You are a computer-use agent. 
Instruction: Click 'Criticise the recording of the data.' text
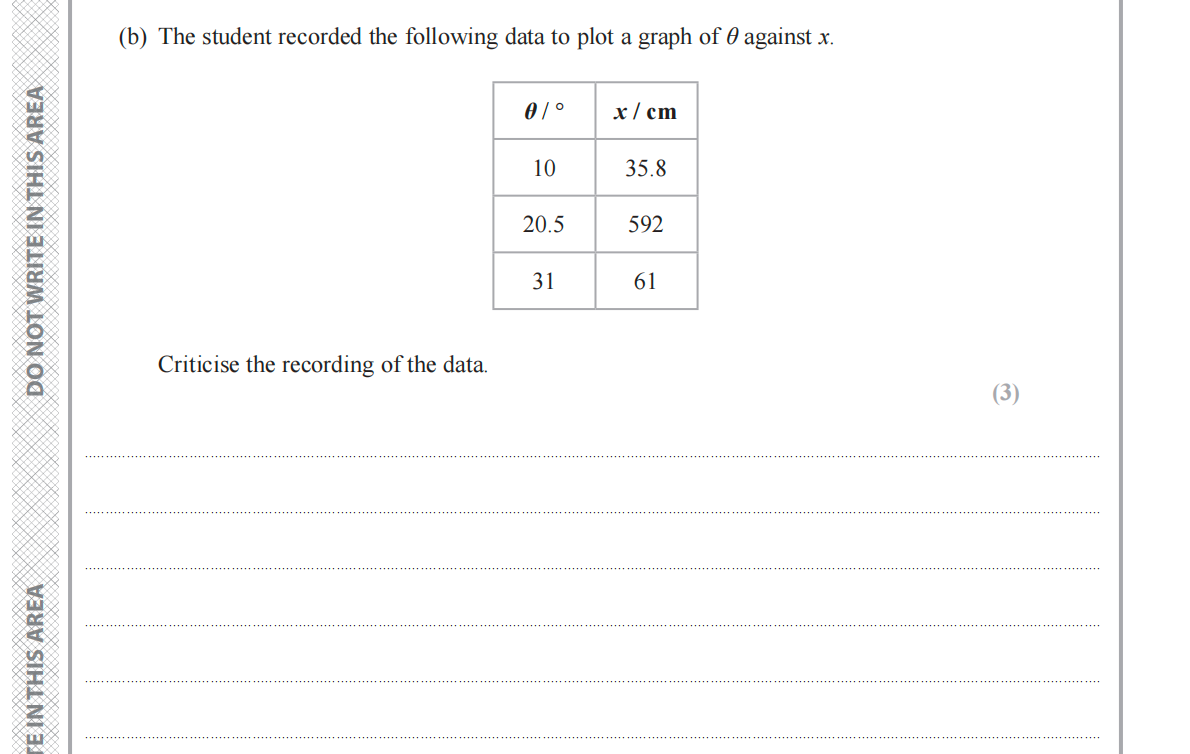point(323,365)
